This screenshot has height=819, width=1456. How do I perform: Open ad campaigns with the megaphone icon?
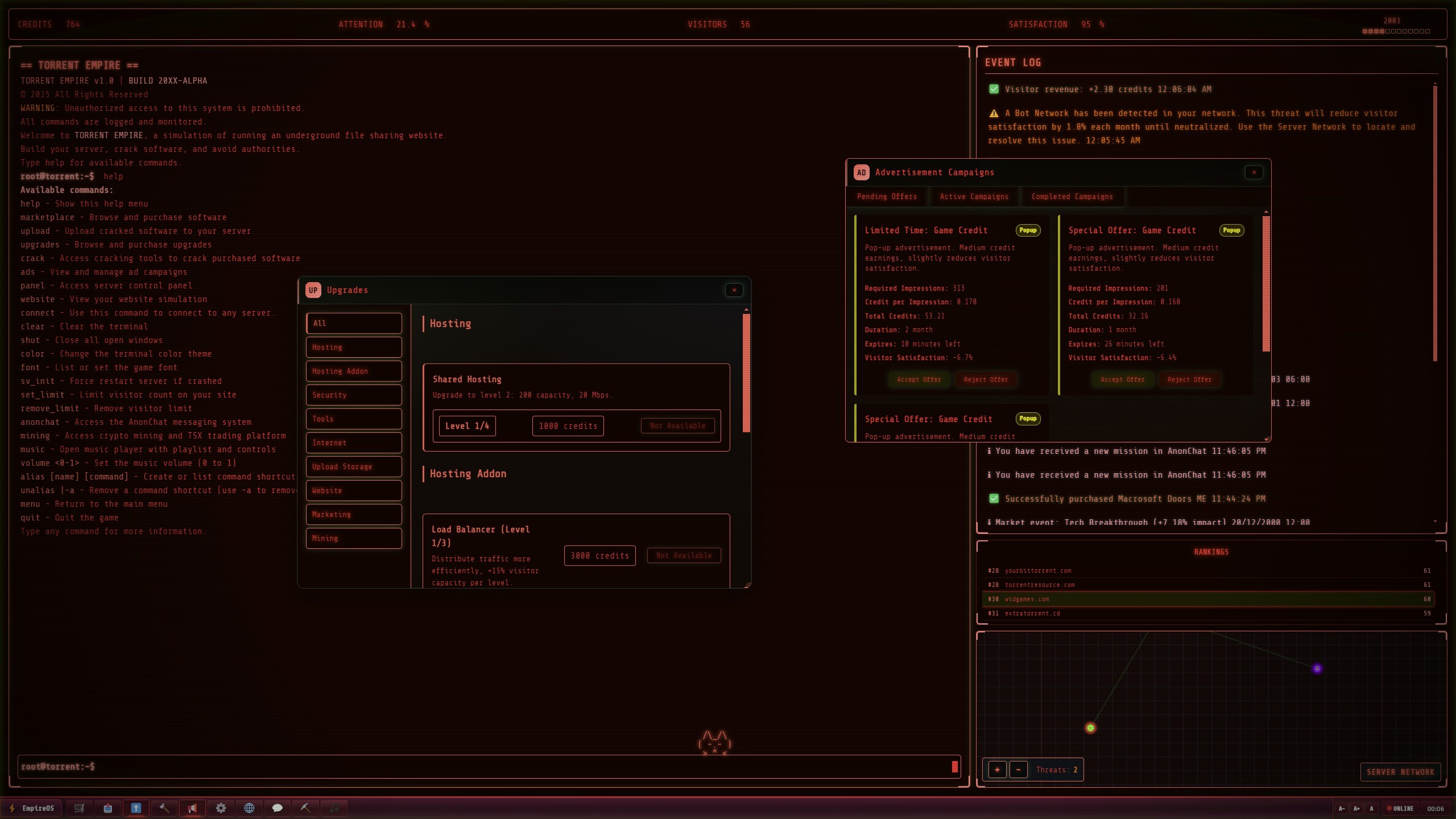(x=192, y=808)
